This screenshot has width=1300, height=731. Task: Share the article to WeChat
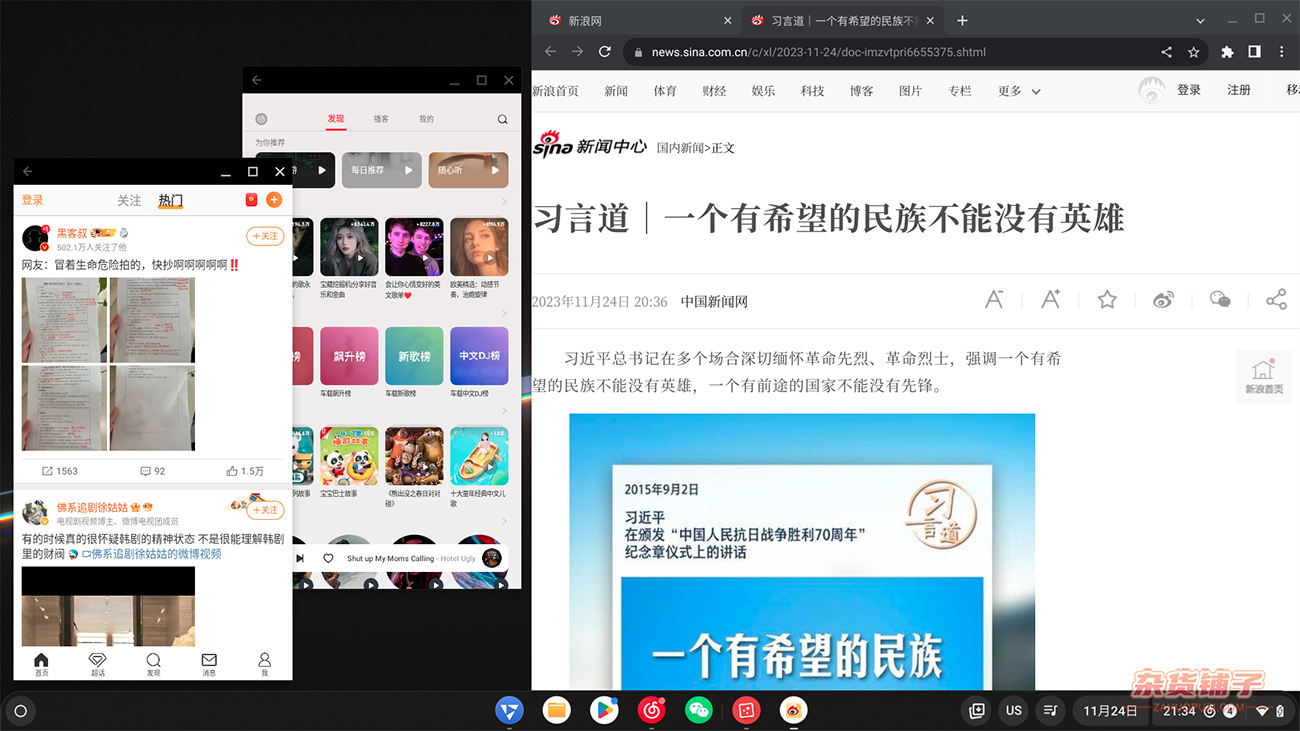[x=1220, y=299]
